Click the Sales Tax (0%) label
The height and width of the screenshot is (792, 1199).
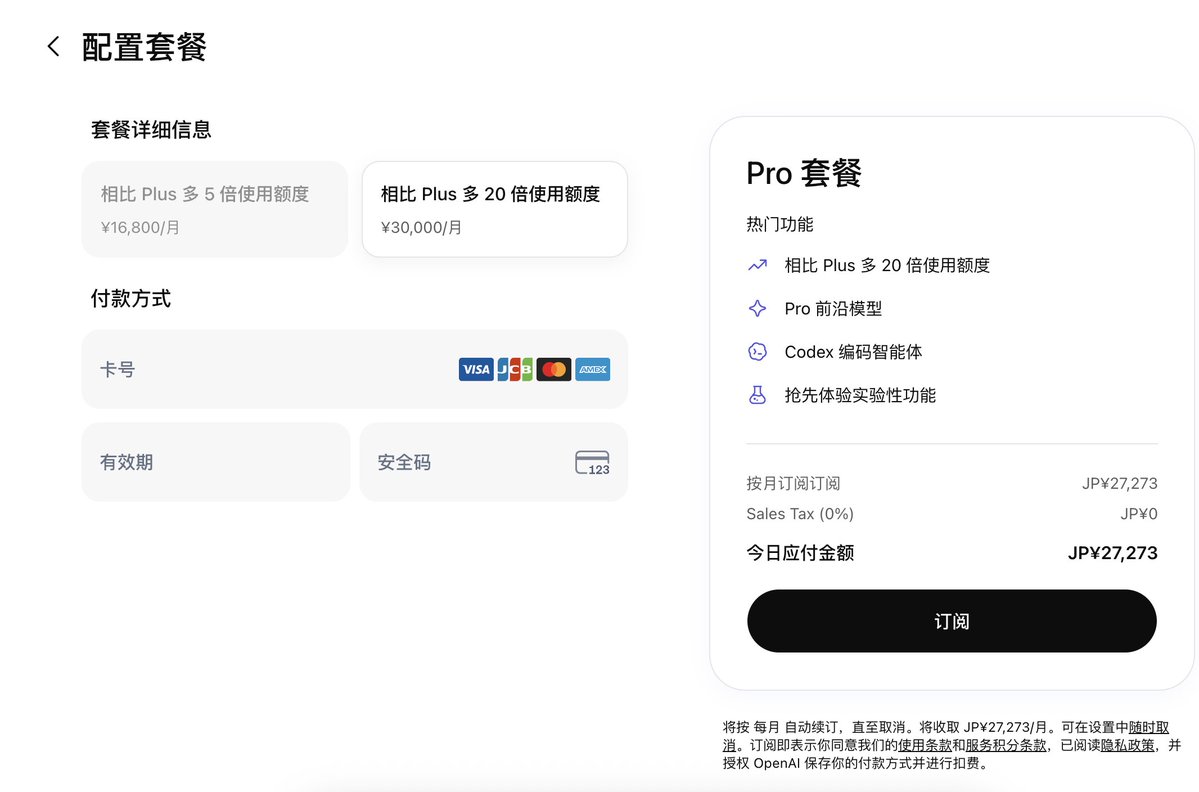[800, 514]
